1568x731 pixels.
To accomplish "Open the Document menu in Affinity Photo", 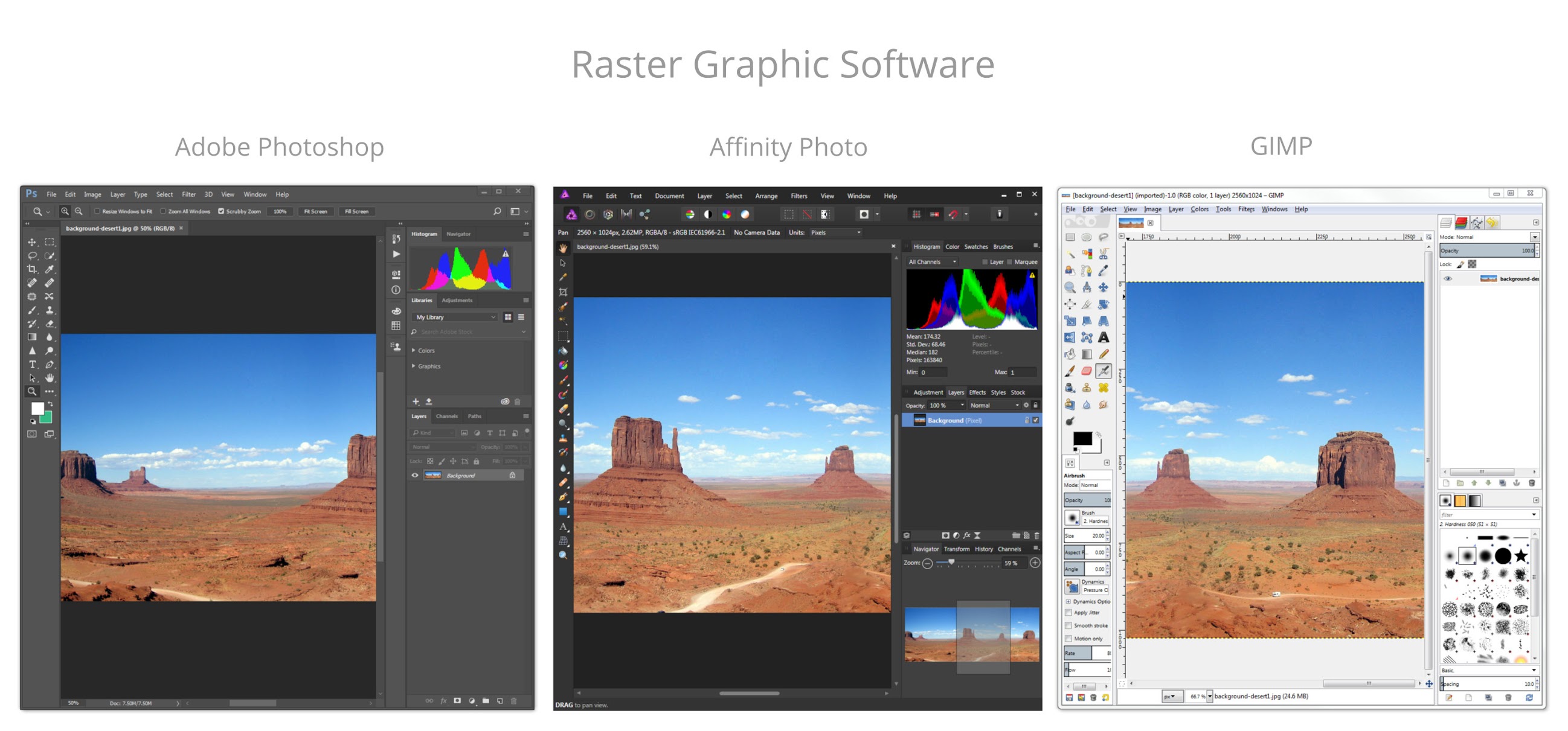I will (x=670, y=196).
